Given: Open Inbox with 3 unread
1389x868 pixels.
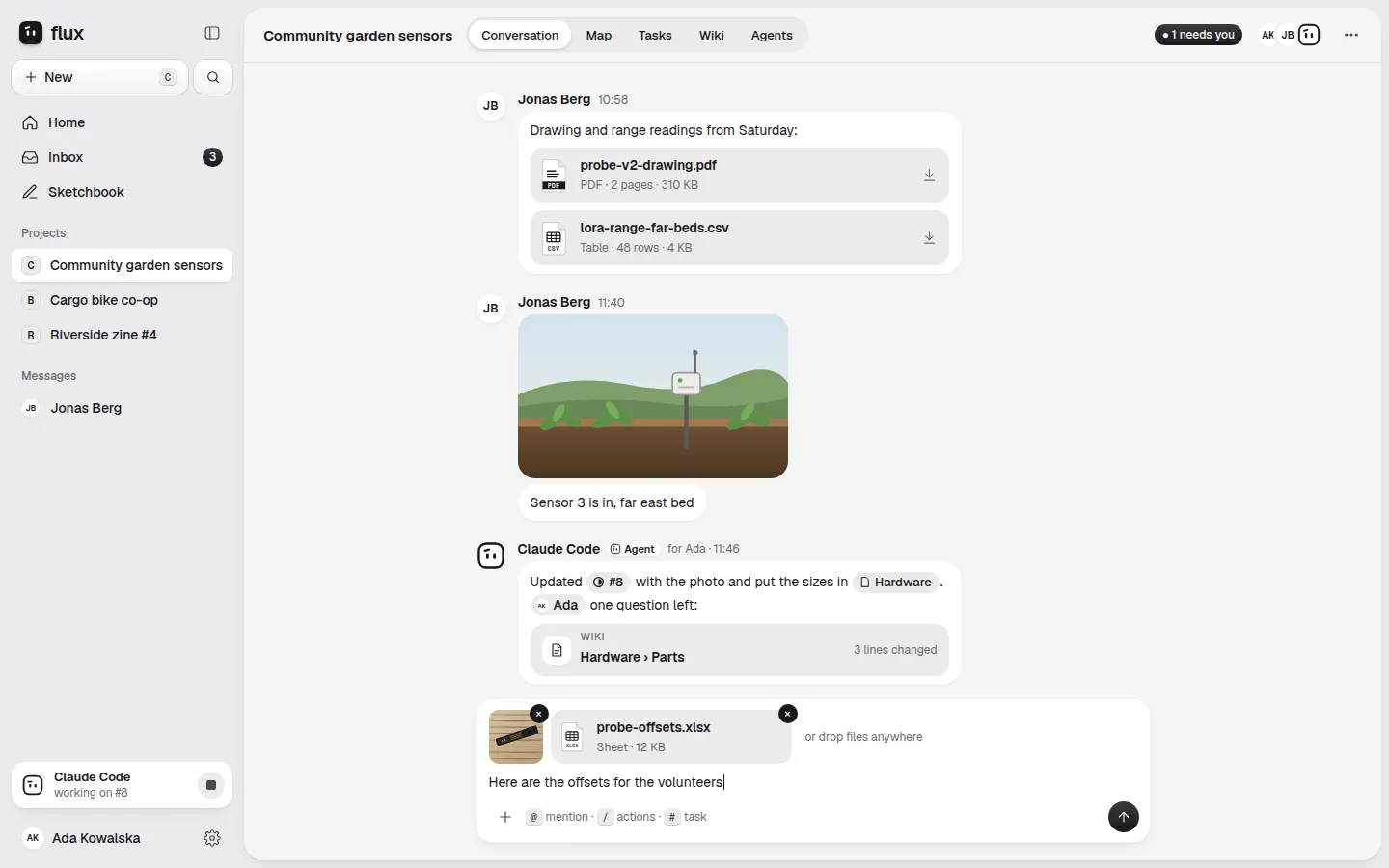Looking at the screenshot, I should [x=122, y=157].
